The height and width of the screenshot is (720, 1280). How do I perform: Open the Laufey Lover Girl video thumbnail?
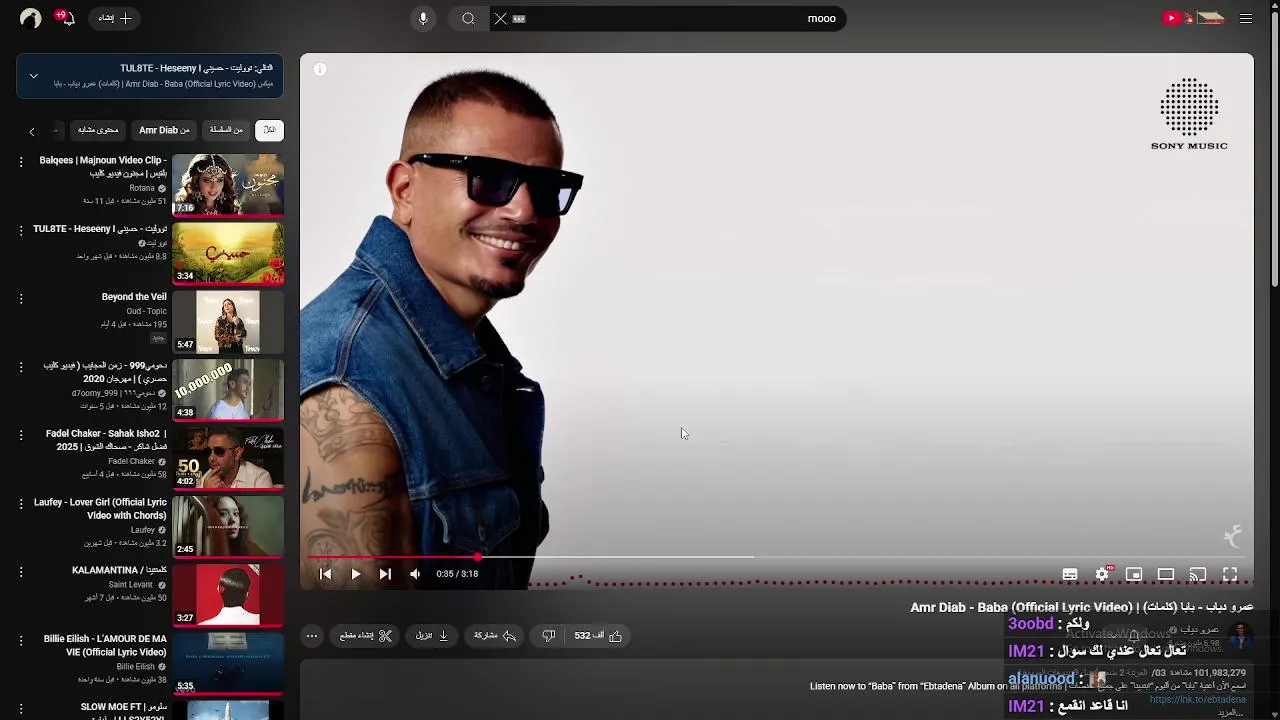click(x=228, y=527)
